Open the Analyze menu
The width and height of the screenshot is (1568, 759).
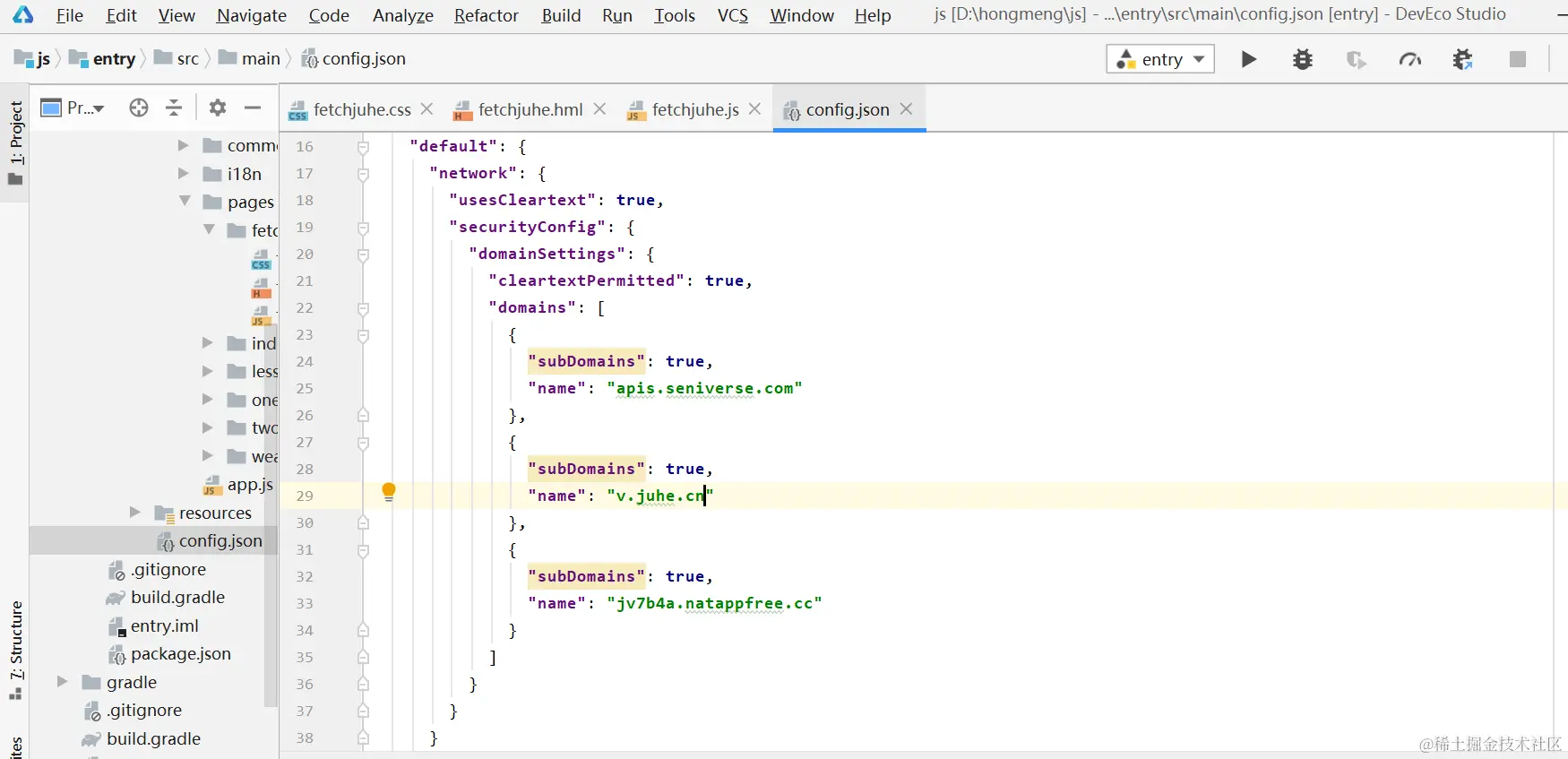click(x=403, y=15)
